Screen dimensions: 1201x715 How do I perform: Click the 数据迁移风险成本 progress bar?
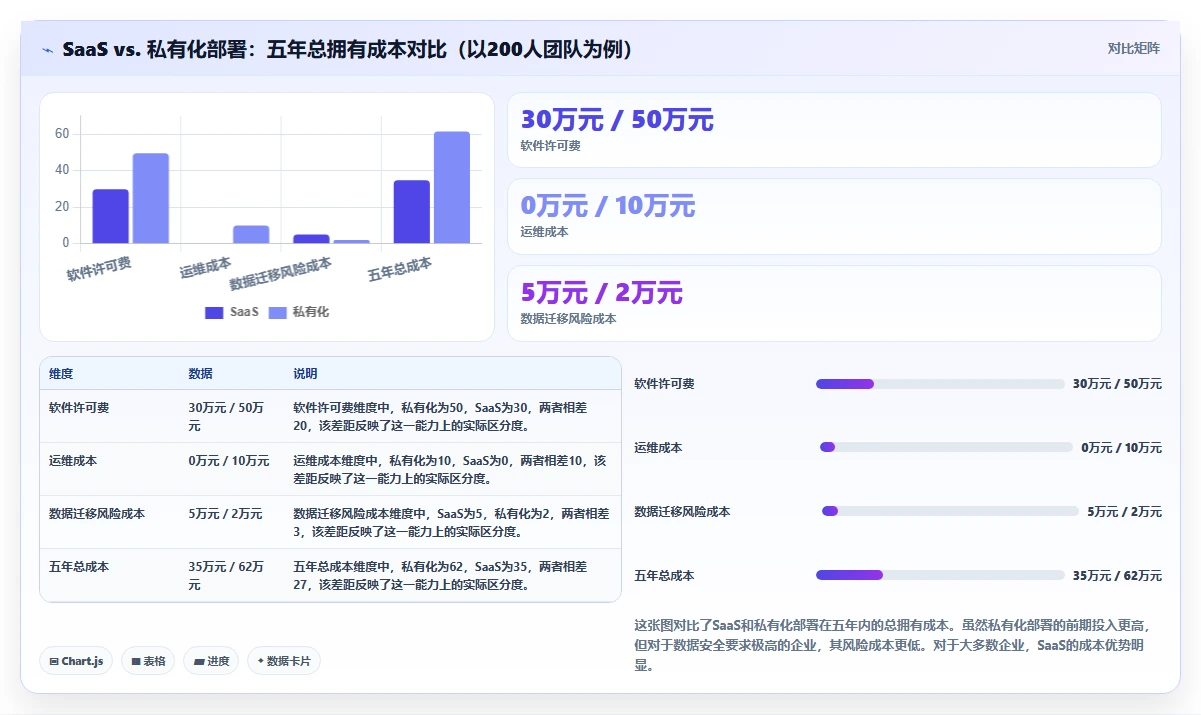coord(950,511)
